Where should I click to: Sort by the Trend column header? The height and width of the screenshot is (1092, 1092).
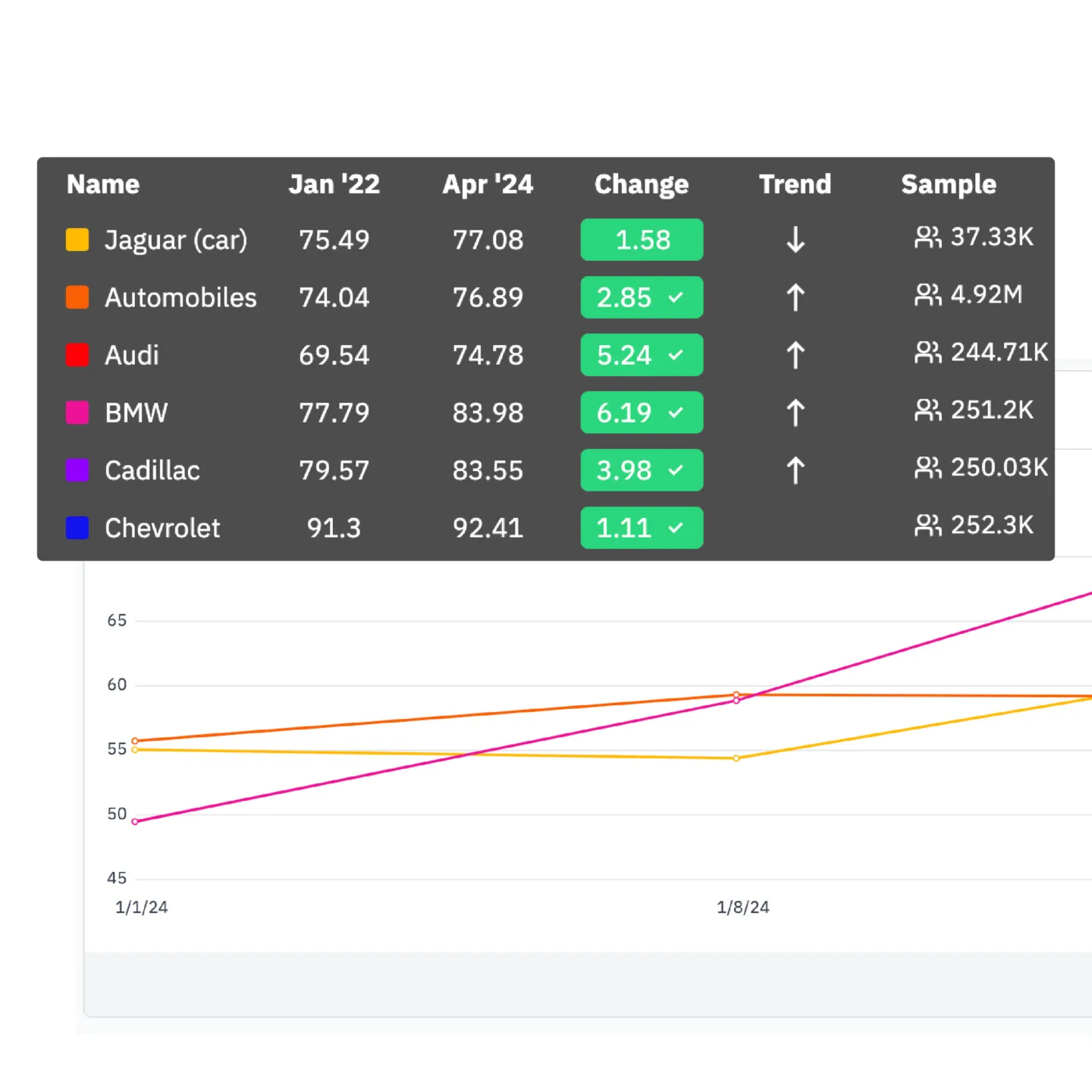[x=795, y=184]
